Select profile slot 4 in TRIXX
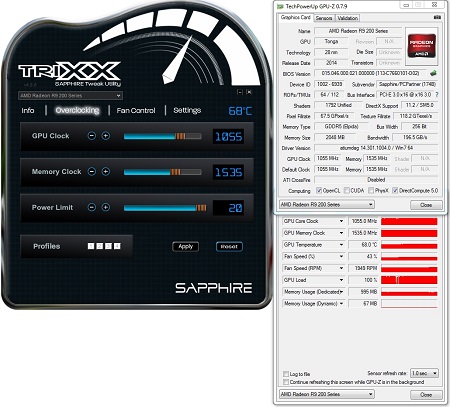This screenshot has height=407, width=450. click(x=117, y=246)
